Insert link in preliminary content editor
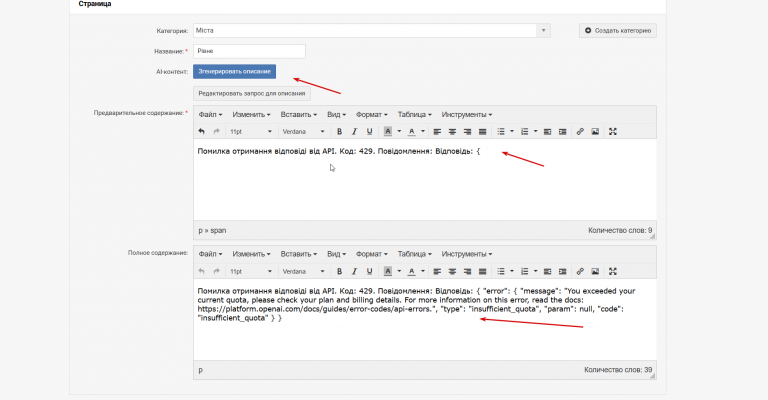Screen dimensions: 768x400 point(580,132)
